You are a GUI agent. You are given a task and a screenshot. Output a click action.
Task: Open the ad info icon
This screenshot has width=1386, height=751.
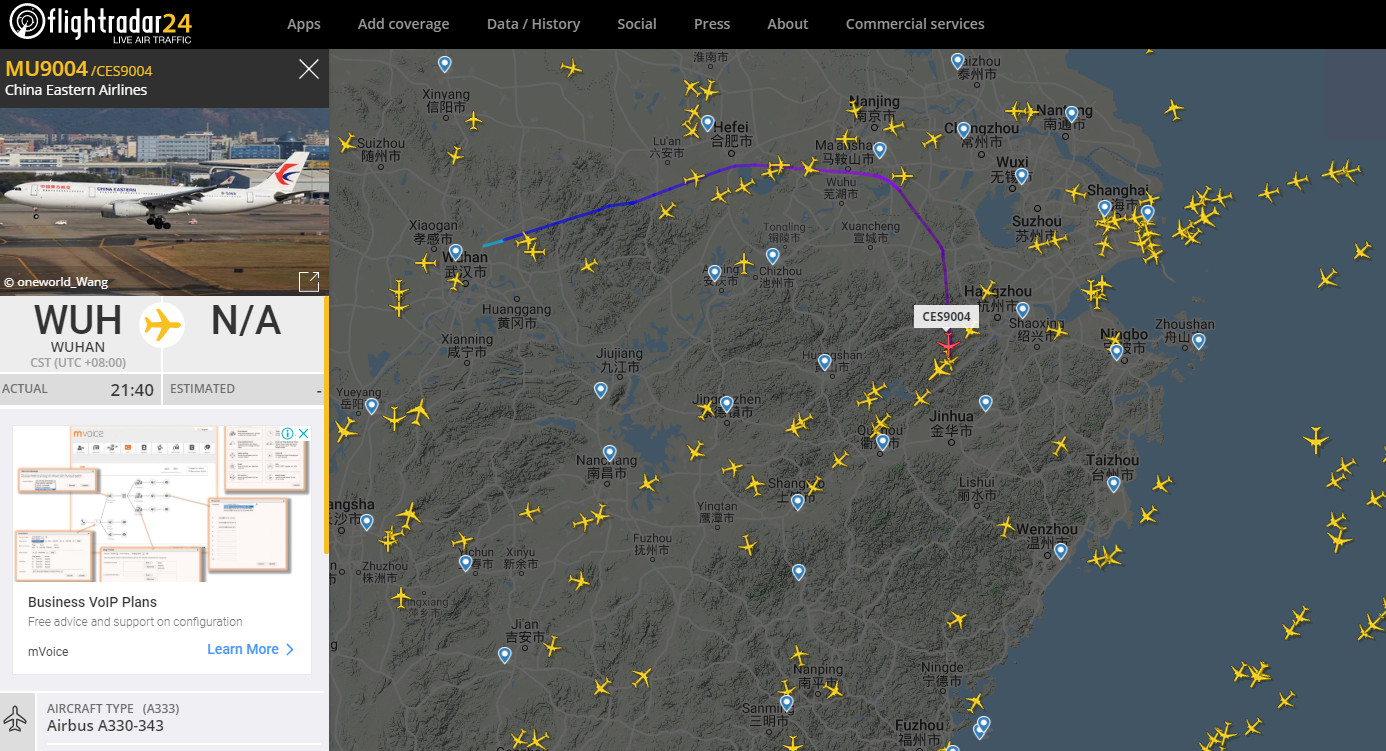288,434
